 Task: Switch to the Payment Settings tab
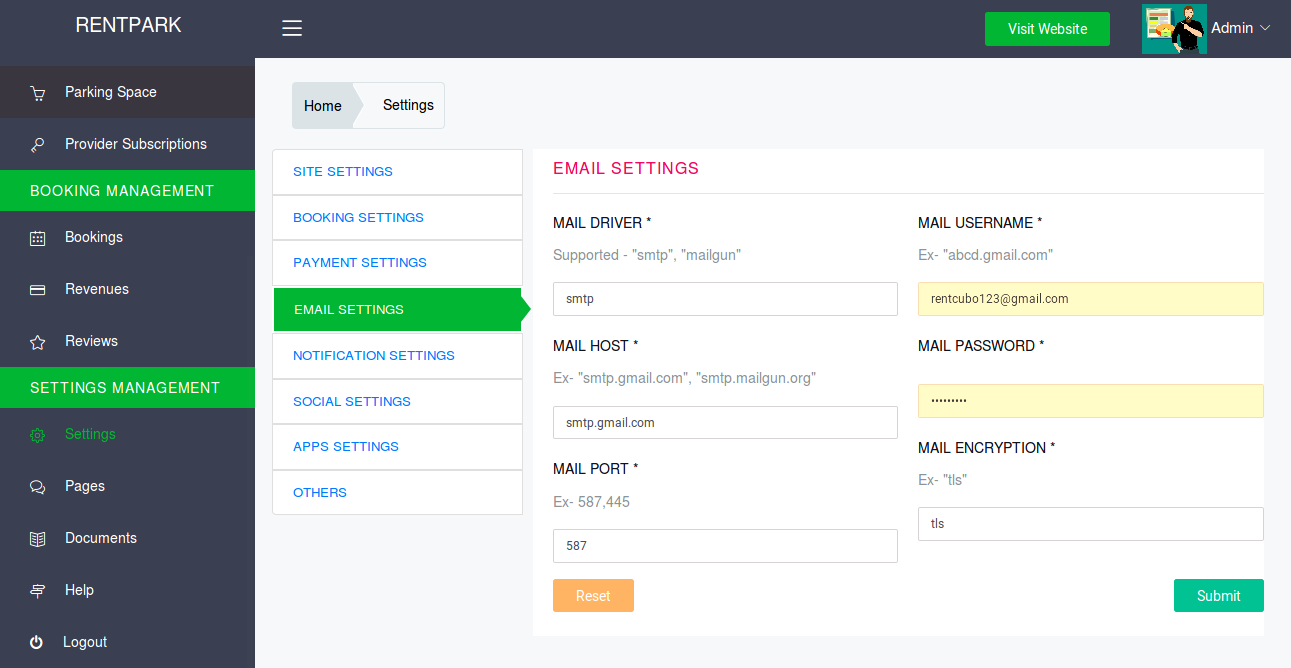click(x=397, y=263)
